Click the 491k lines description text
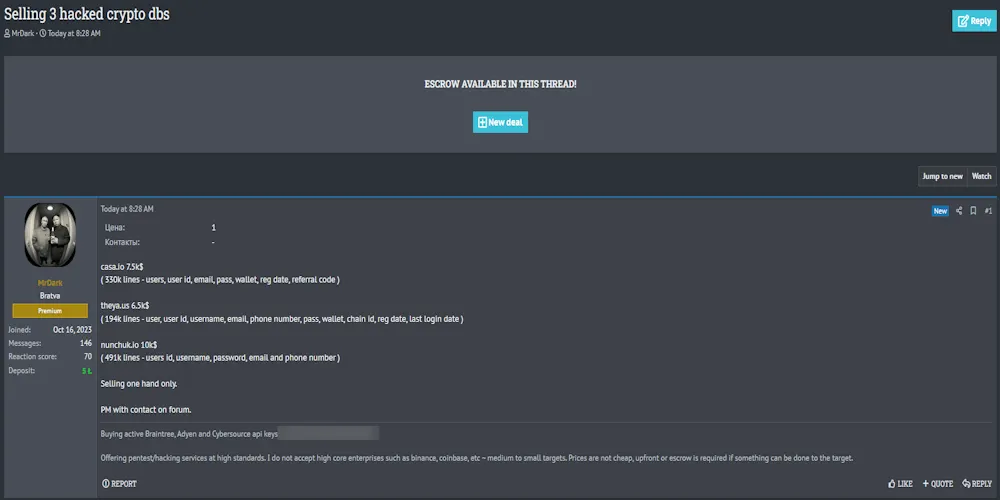The image size is (1000, 500). click(x=220, y=358)
